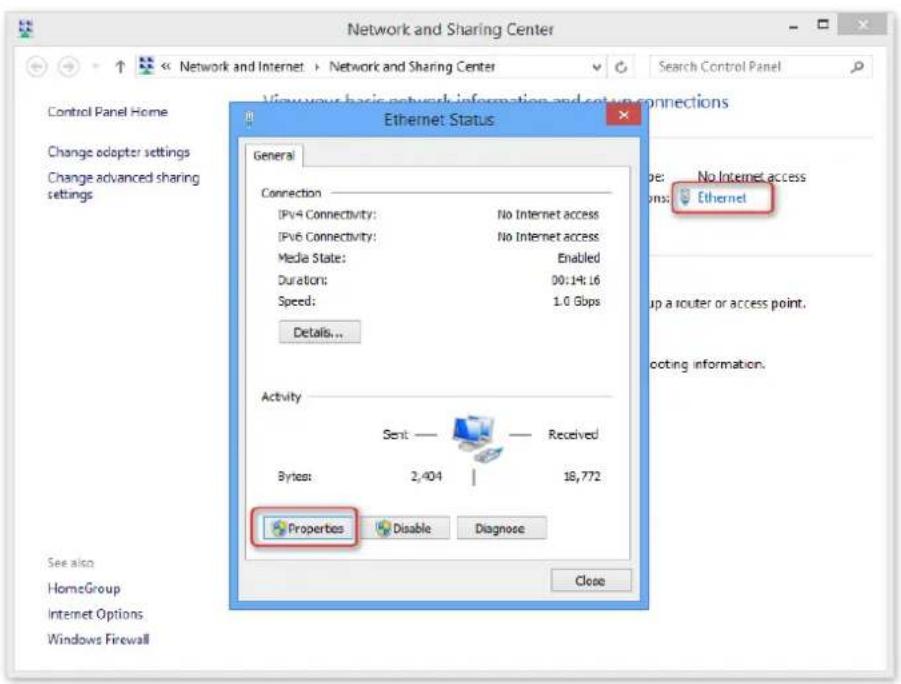Click the Ethernet adapter icon beside link
The width and height of the screenshot is (901, 684).
click(685, 198)
